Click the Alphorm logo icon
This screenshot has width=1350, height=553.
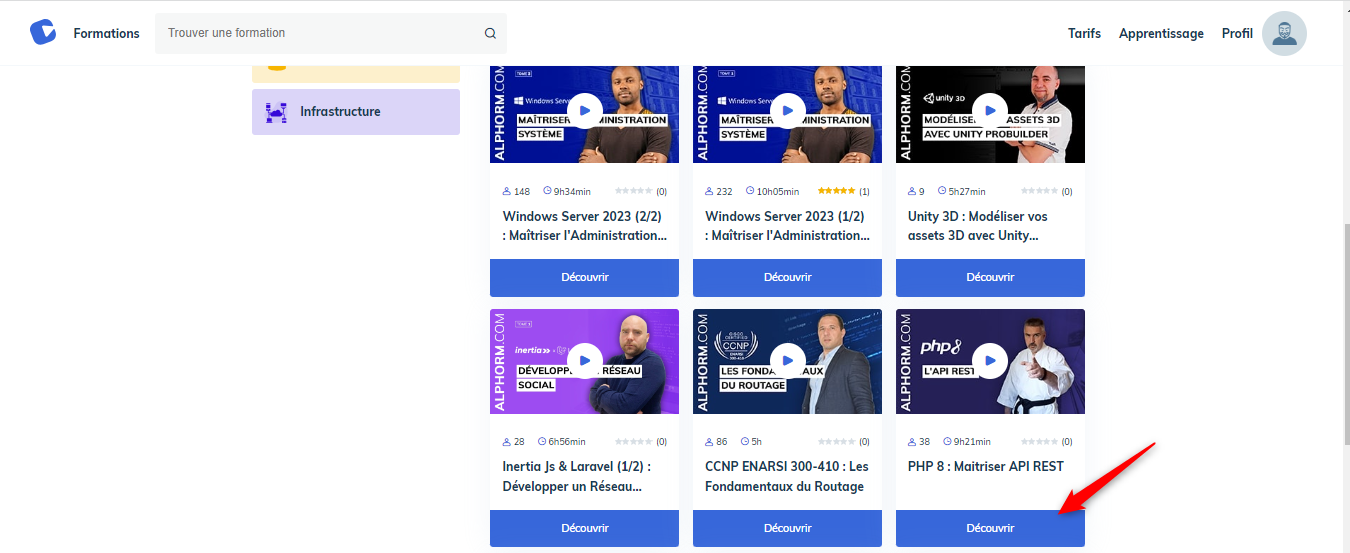pos(43,32)
